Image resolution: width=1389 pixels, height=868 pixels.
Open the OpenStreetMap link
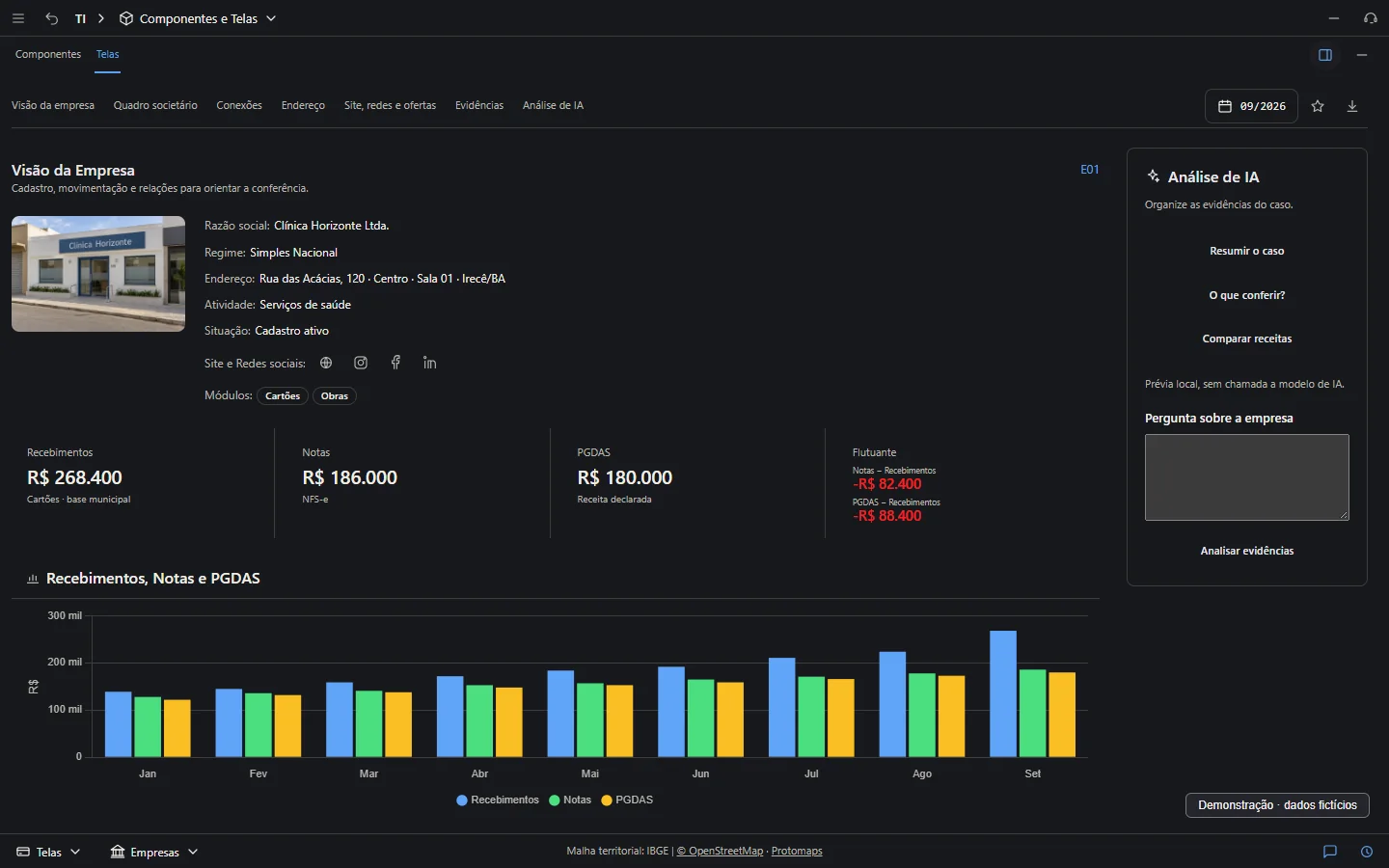(x=720, y=851)
